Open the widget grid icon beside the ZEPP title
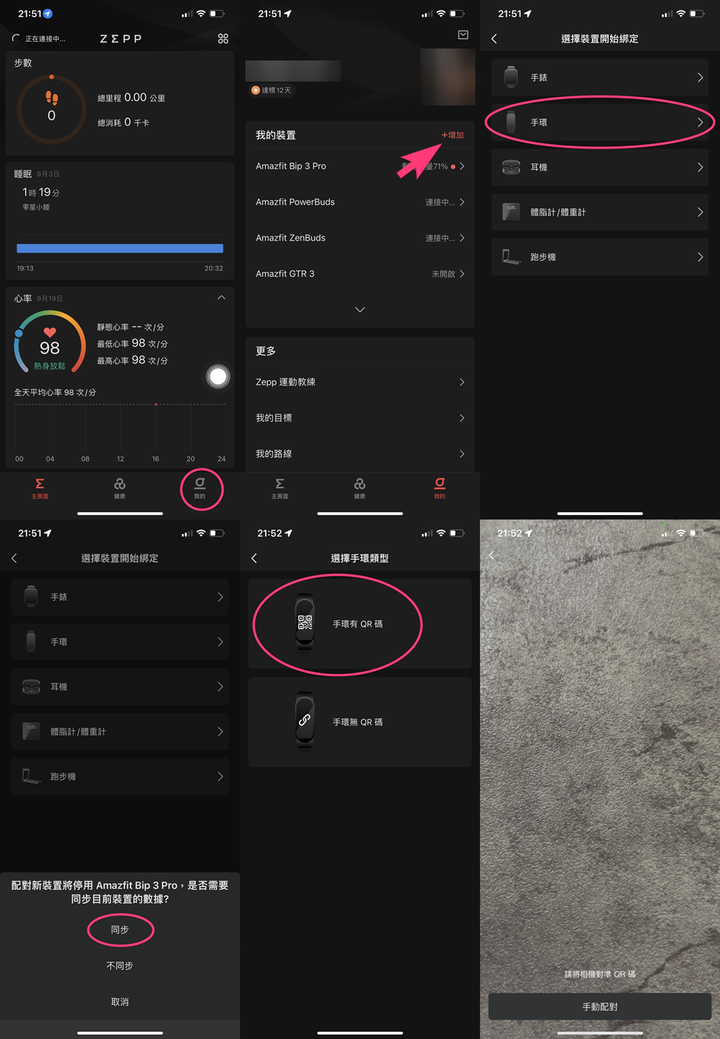The image size is (720, 1039). pos(223,38)
